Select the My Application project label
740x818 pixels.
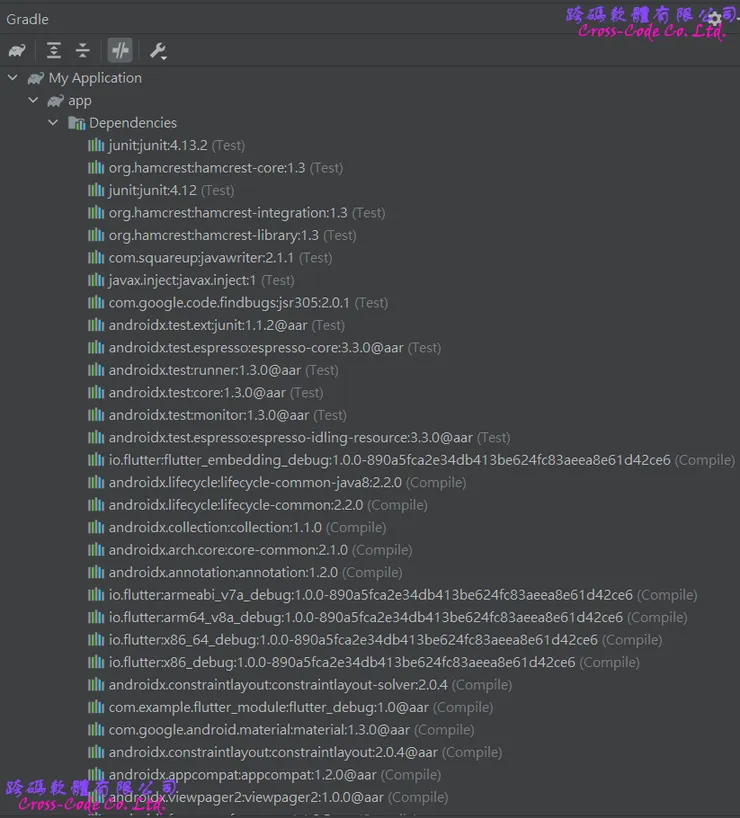coord(95,78)
